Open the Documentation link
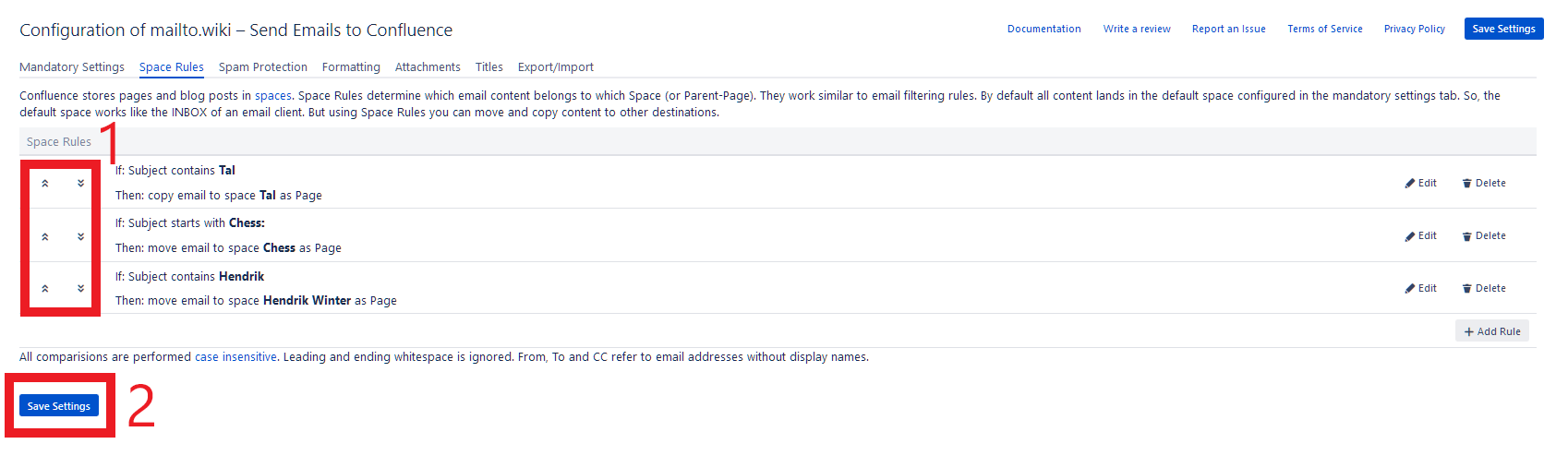1568x456 pixels. click(1044, 29)
